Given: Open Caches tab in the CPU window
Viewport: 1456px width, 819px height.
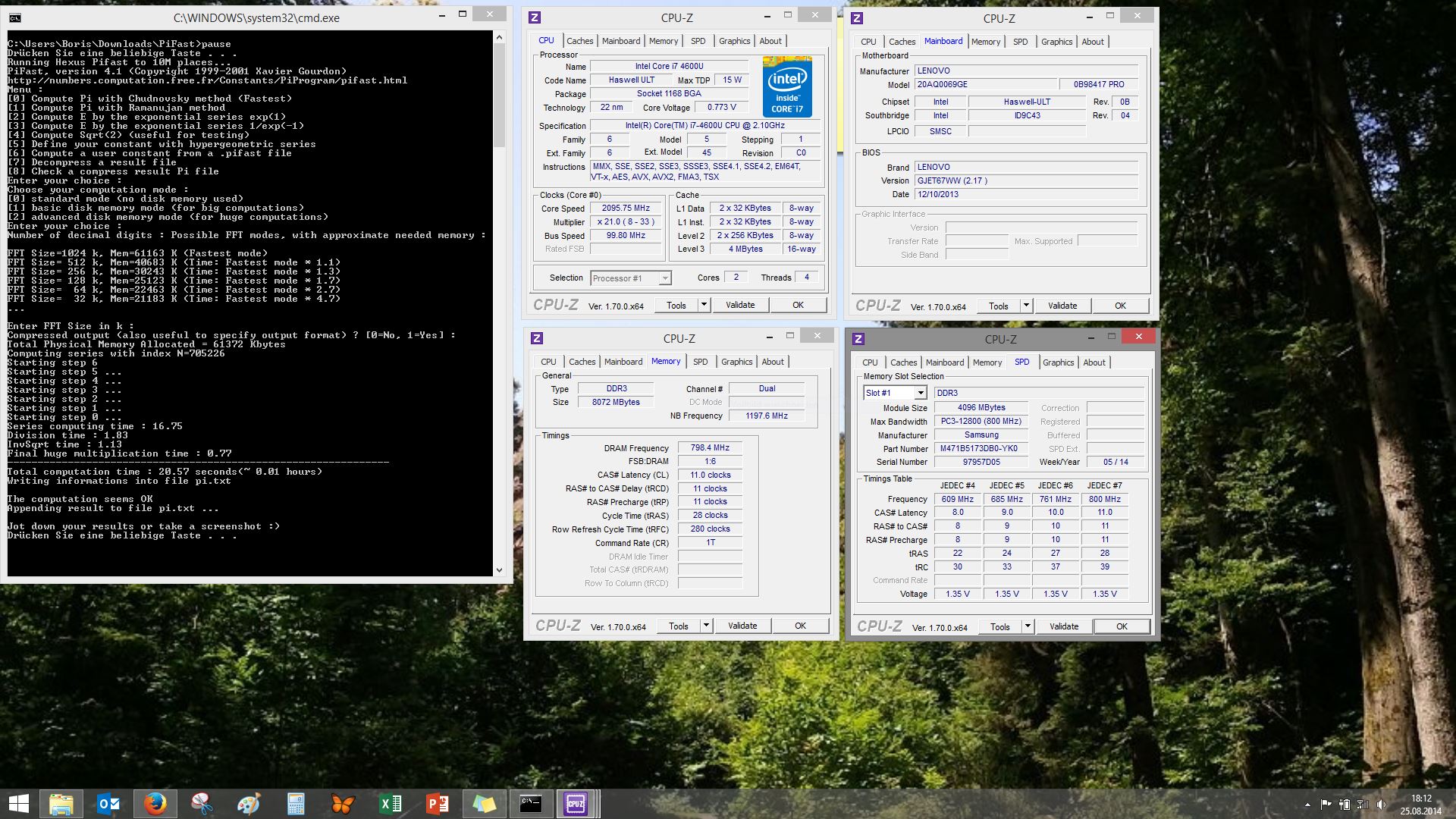Looking at the screenshot, I should pyautogui.click(x=580, y=41).
